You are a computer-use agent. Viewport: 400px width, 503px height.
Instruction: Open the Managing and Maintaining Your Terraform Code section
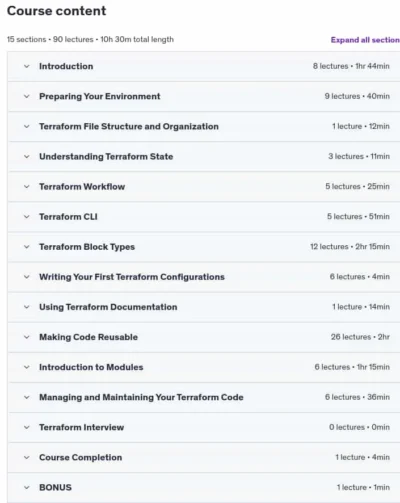coord(141,397)
